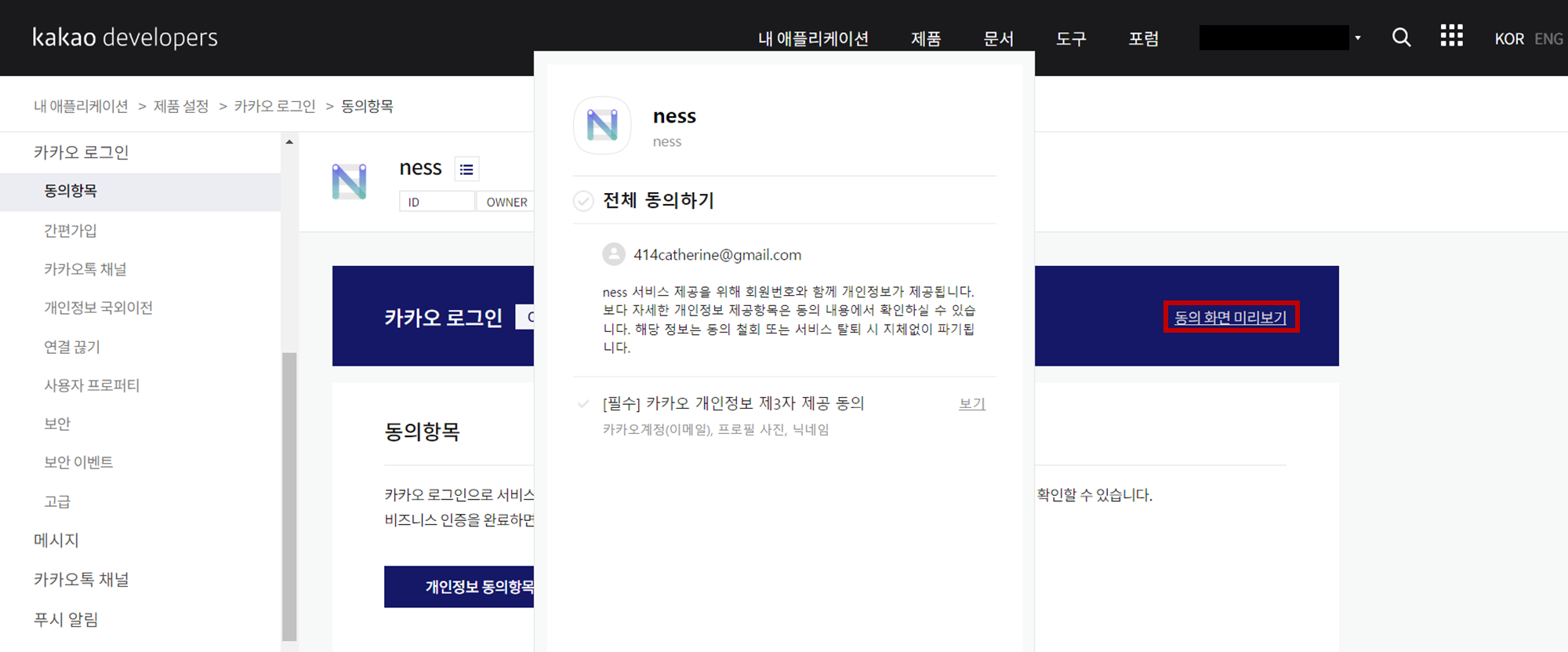Select 카카오 로그인 section in sidebar

pos(81,152)
